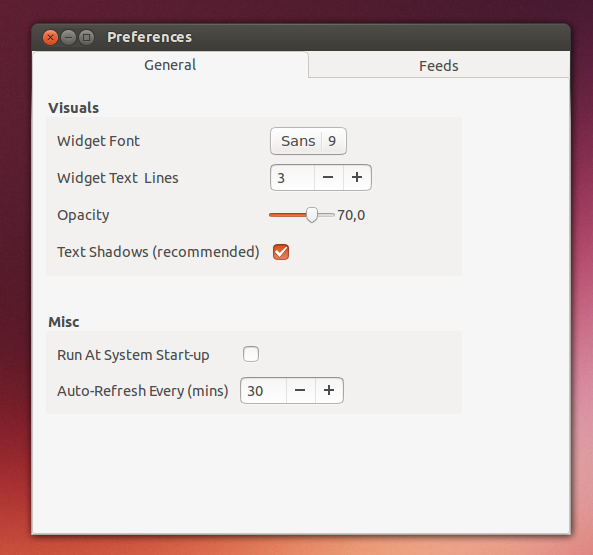Viewport: 593px width, 555px height.
Task: Click the Widget Font label
Action: pos(98,141)
